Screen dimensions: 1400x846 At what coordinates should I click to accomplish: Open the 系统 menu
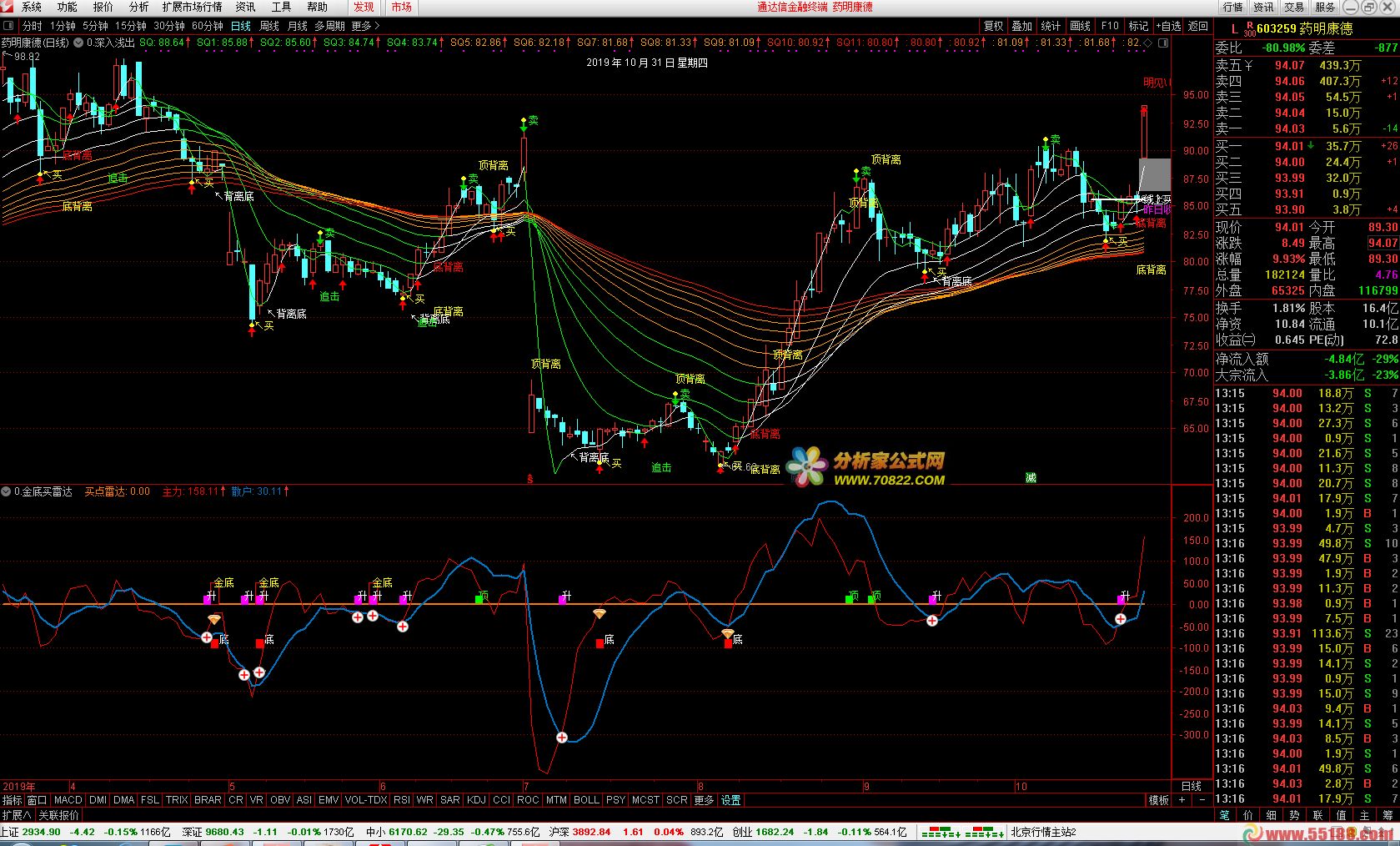(31, 7)
